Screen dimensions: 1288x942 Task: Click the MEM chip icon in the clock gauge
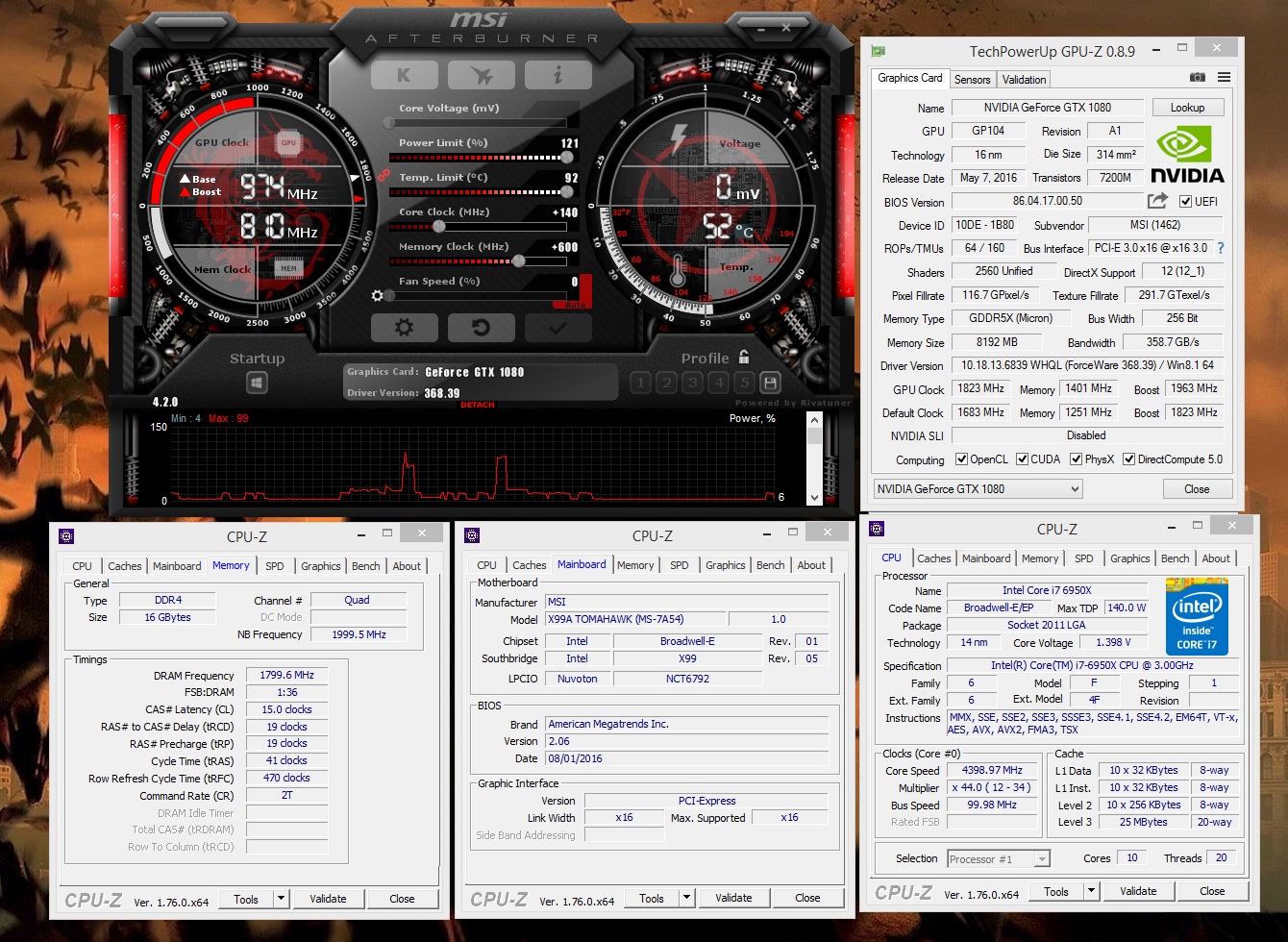click(288, 268)
